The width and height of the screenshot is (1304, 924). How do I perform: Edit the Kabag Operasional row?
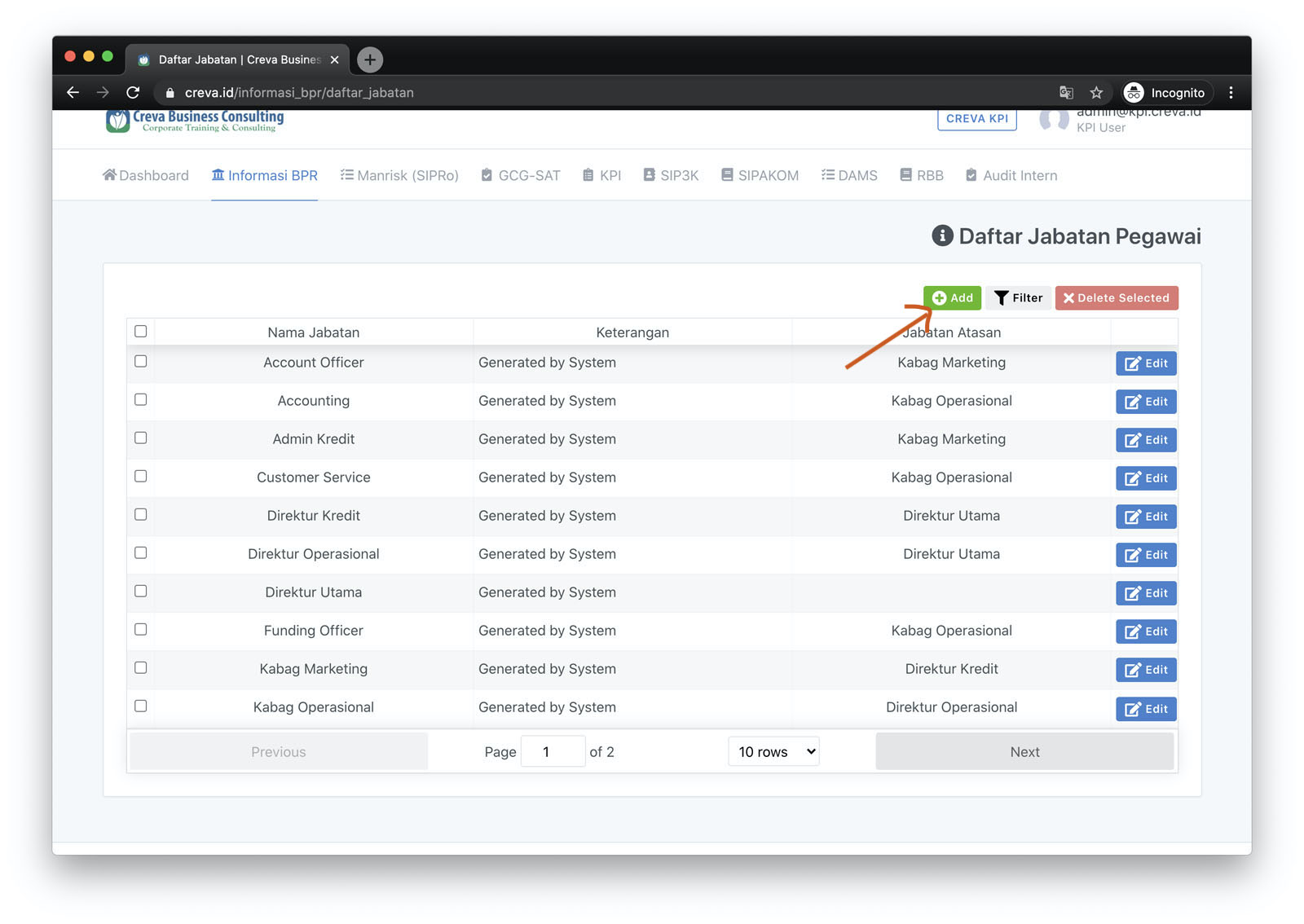(x=1146, y=709)
